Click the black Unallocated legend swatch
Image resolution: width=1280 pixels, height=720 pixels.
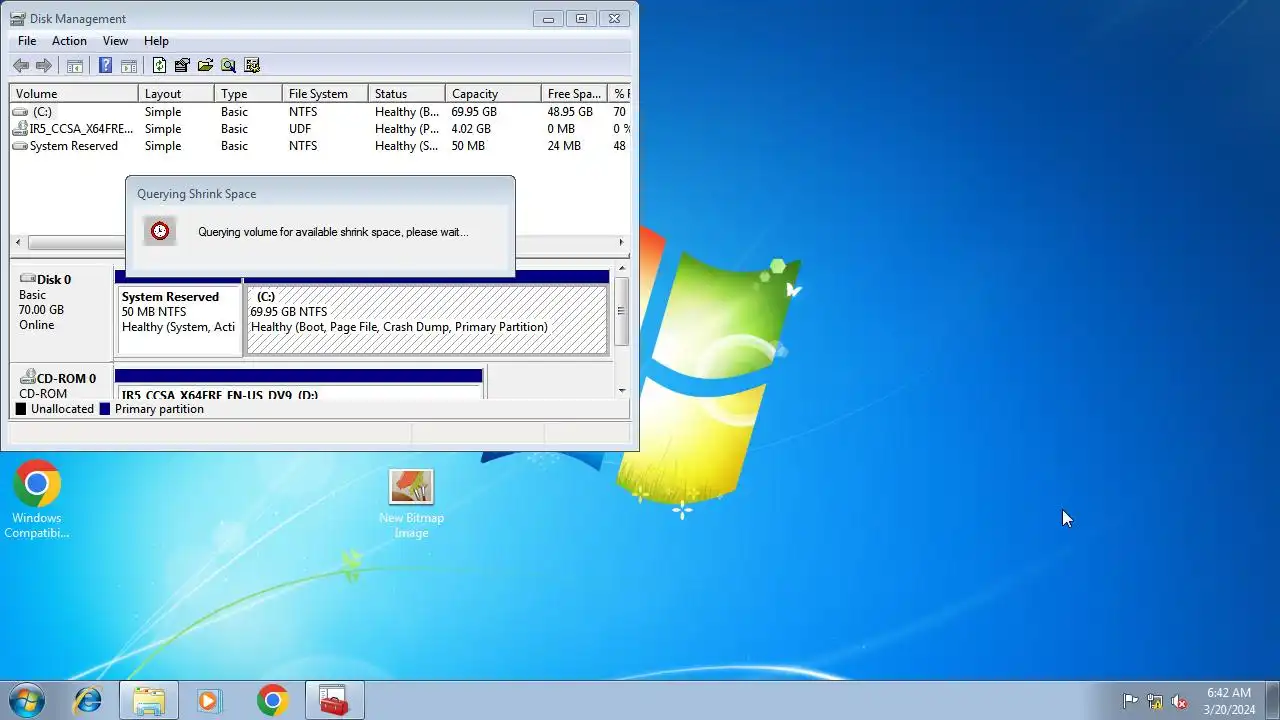pyautogui.click(x=21, y=409)
